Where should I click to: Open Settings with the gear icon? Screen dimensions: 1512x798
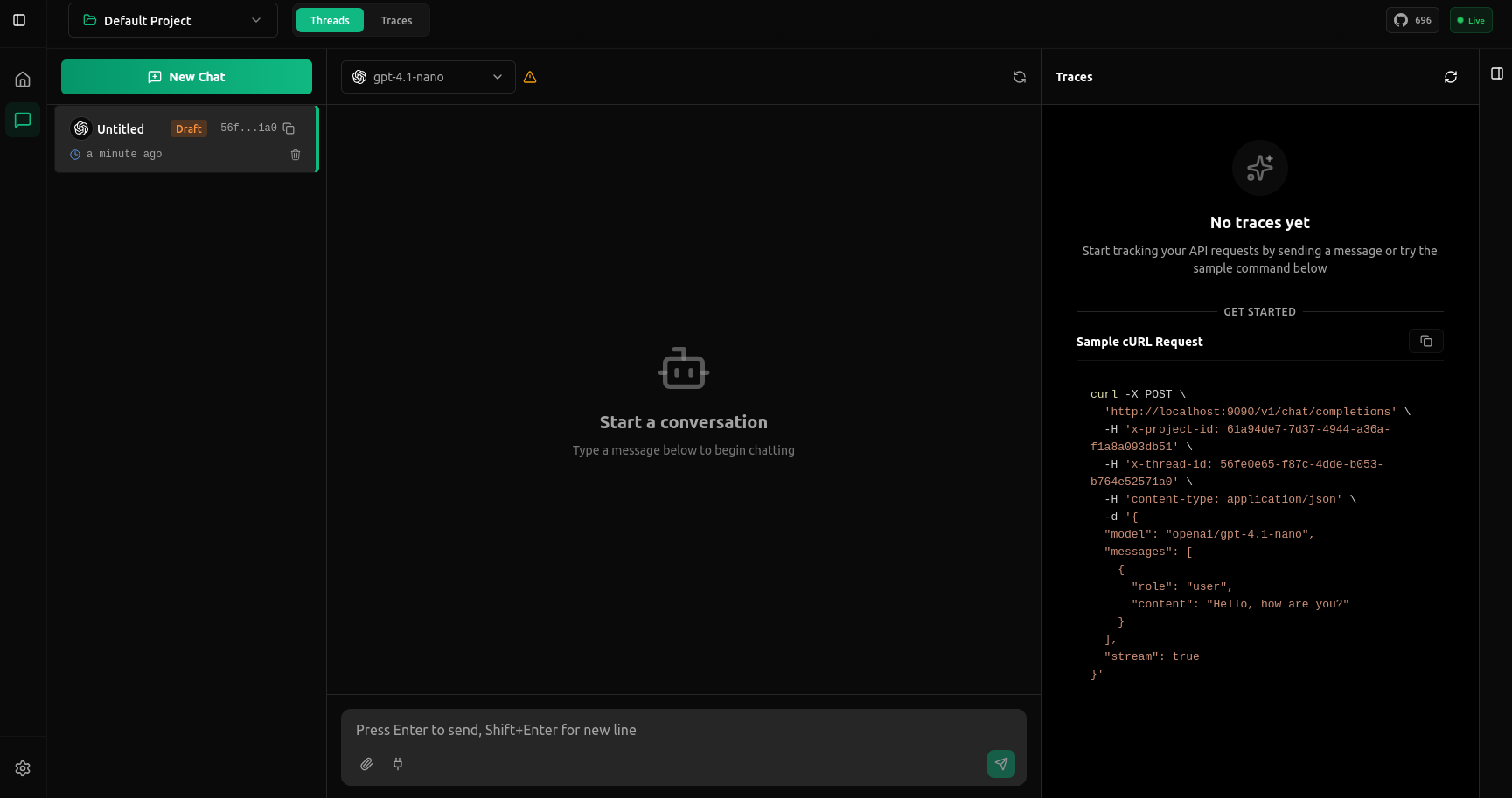click(23, 768)
